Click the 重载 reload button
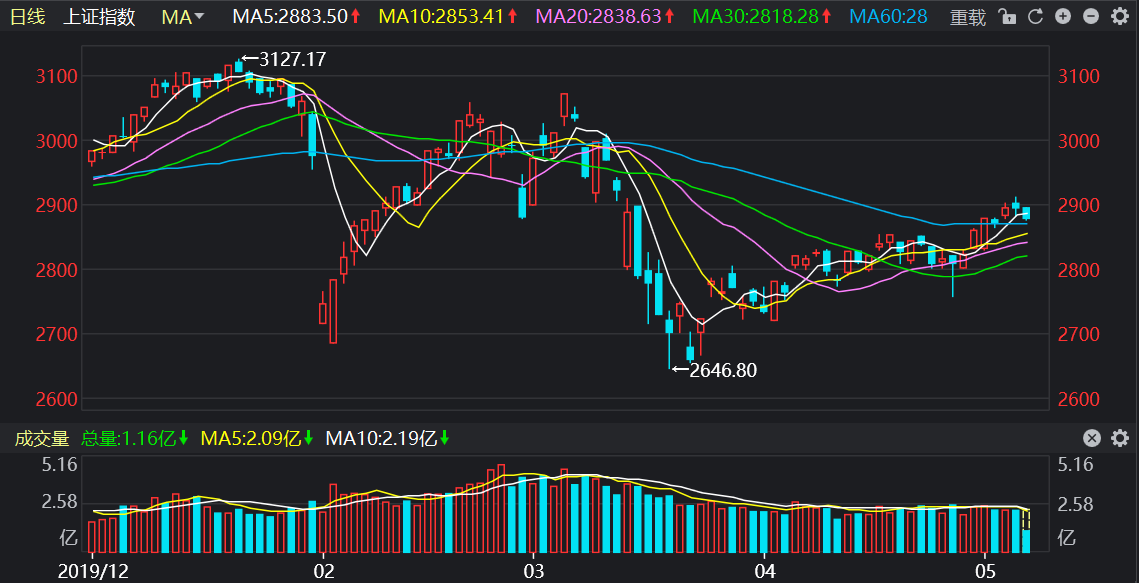The height and width of the screenshot is (583, 1139). [x=967, y=17]
